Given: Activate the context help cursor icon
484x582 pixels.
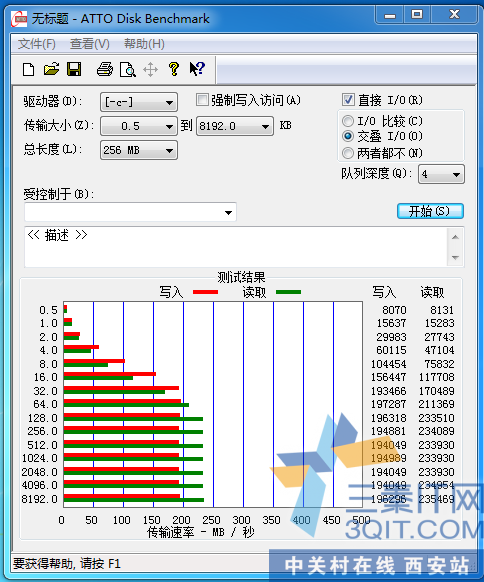Looking at the screenshot, I should [x=197, y=69].
